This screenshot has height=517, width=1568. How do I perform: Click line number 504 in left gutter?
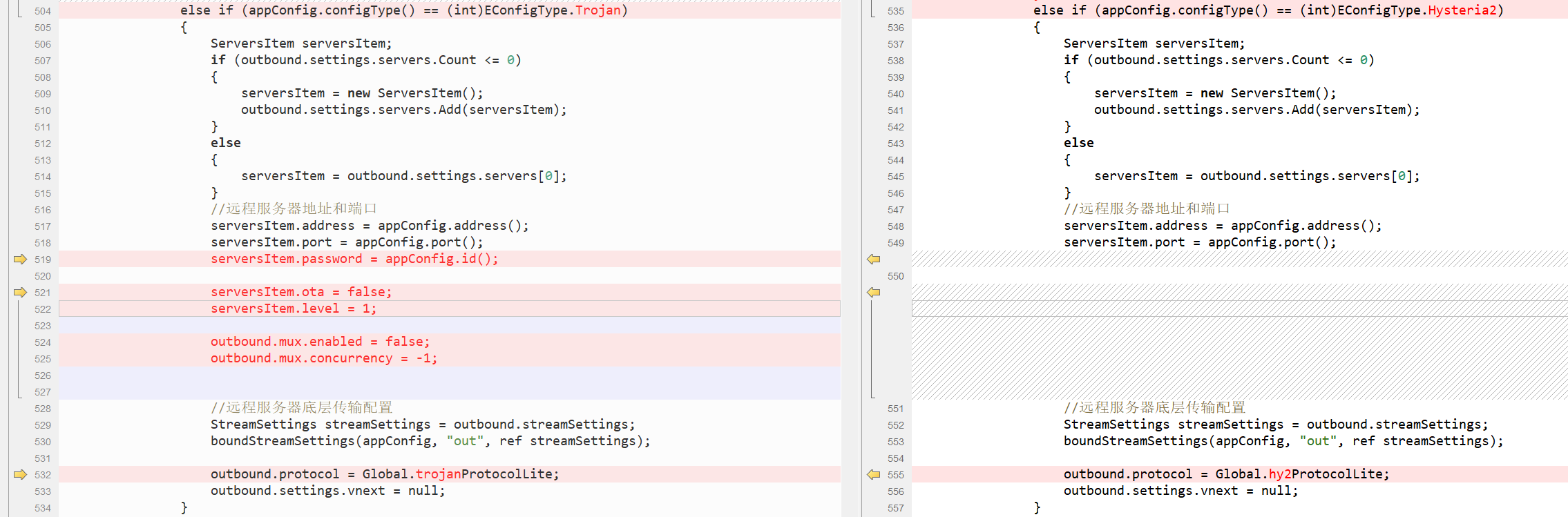43,11
